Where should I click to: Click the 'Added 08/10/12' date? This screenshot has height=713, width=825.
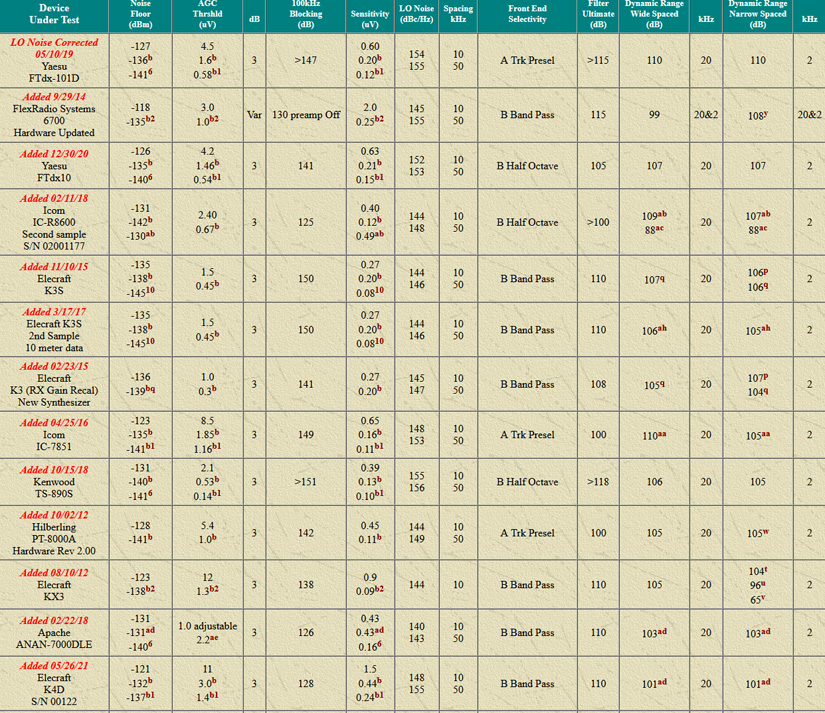(x=54, y=573)
